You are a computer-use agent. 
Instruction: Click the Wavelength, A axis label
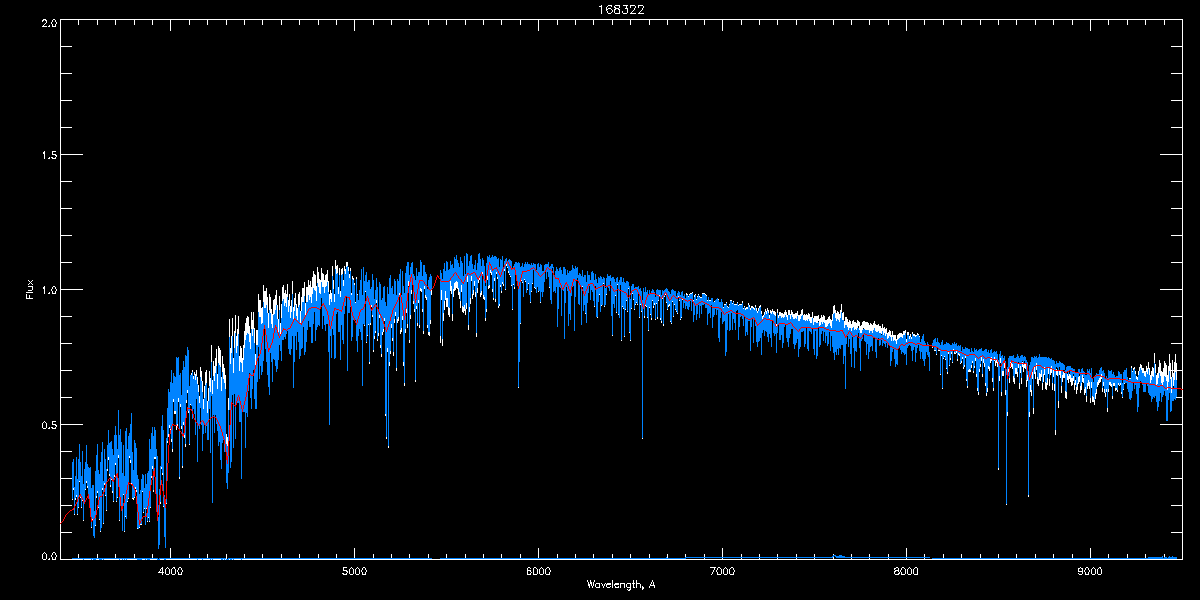coord(620,584)
